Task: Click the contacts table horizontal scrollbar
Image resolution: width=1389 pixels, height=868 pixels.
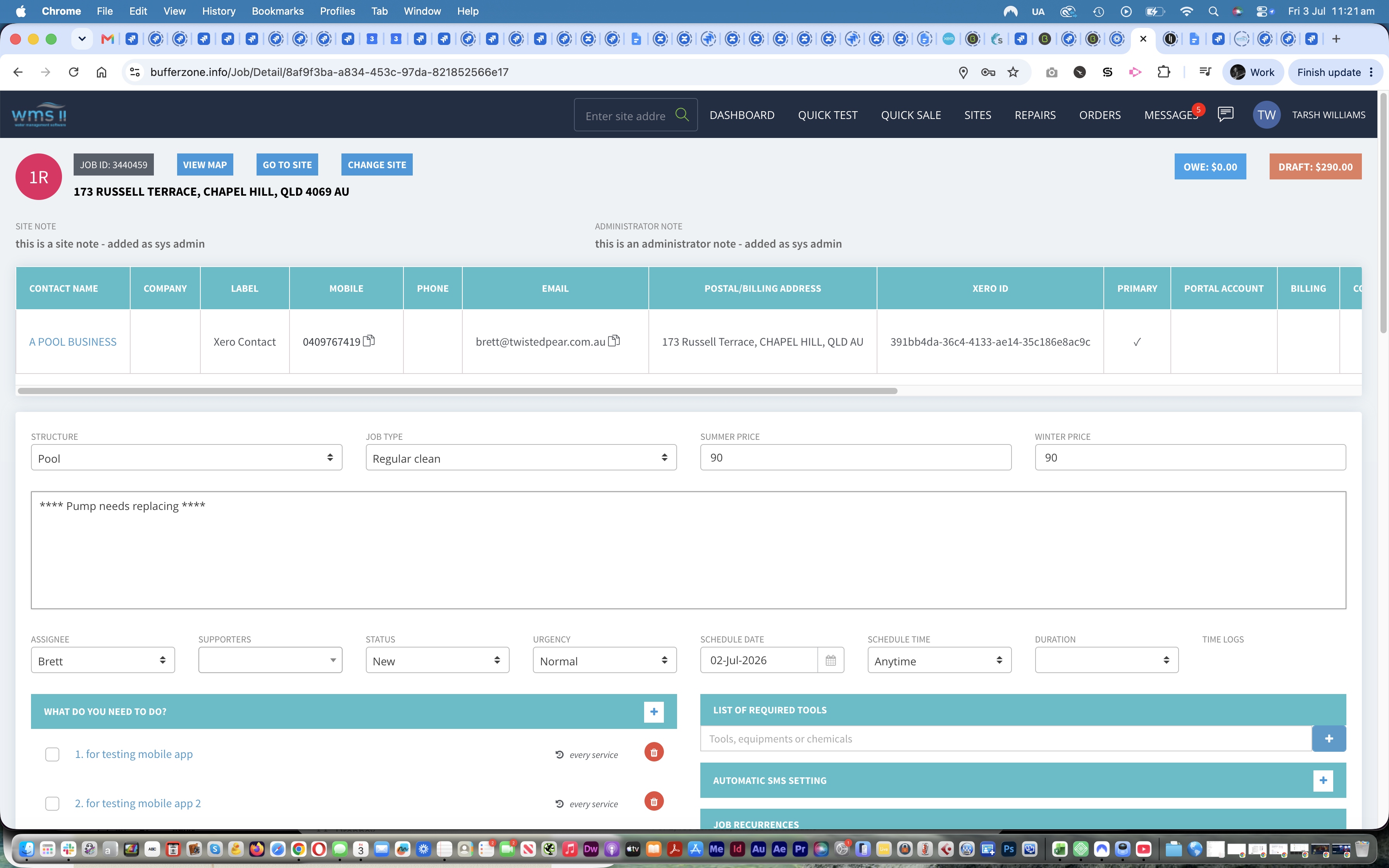Action: click(x=457, y=391)
